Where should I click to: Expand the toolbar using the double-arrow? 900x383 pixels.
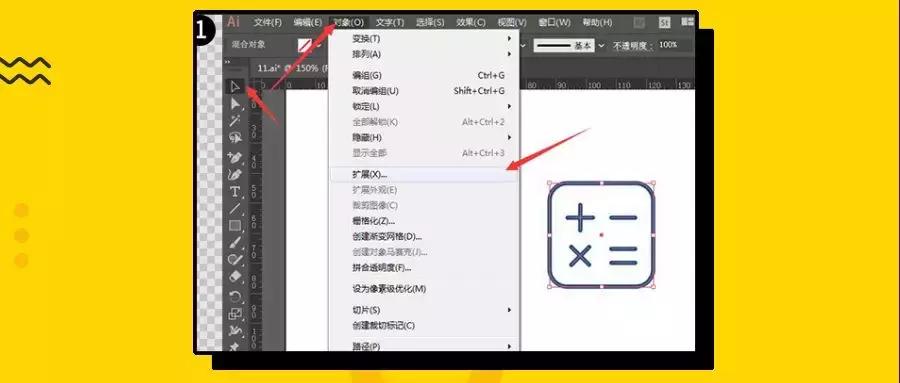click(x=227, y=61)
